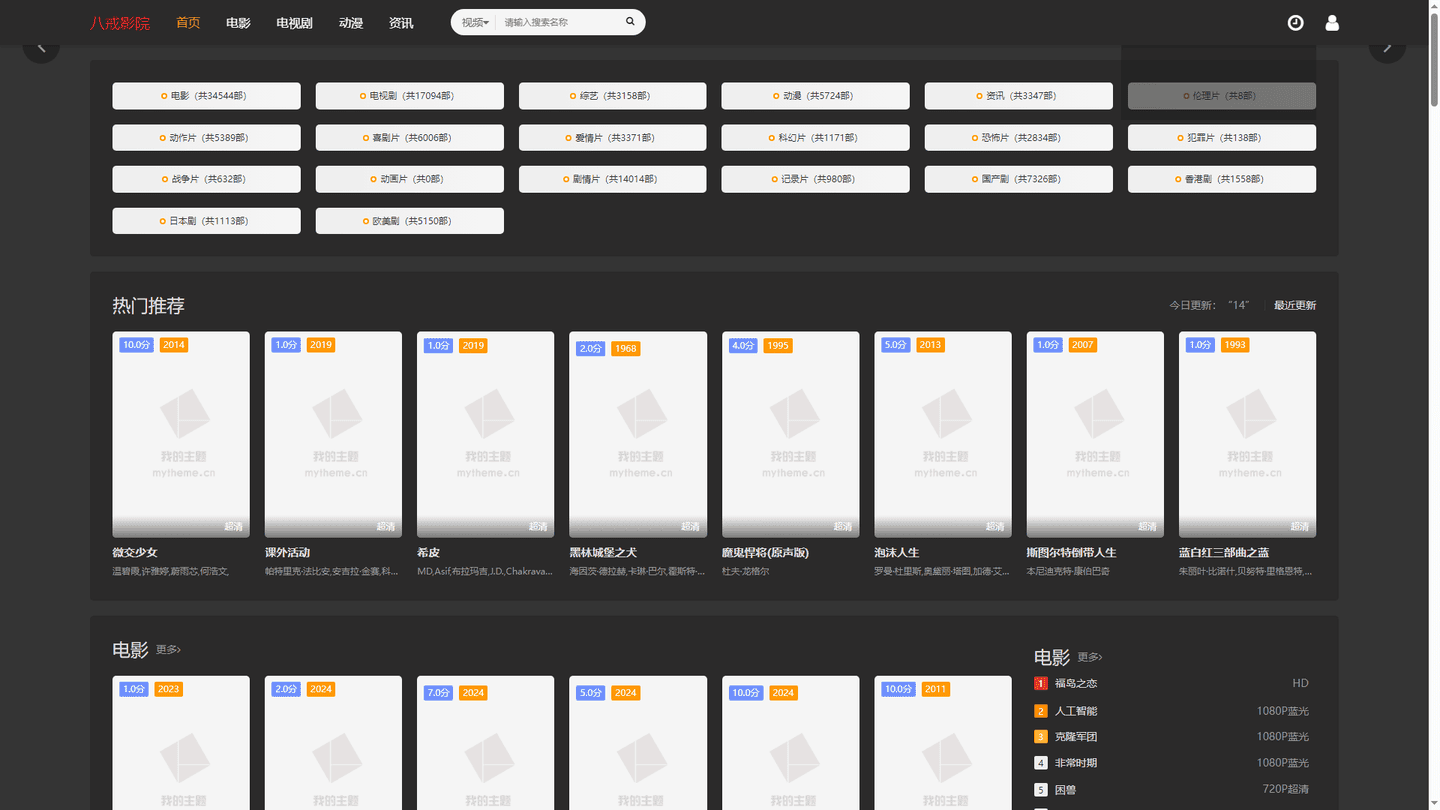Open the 电视剧 navigation menu item

click(295, 22)
